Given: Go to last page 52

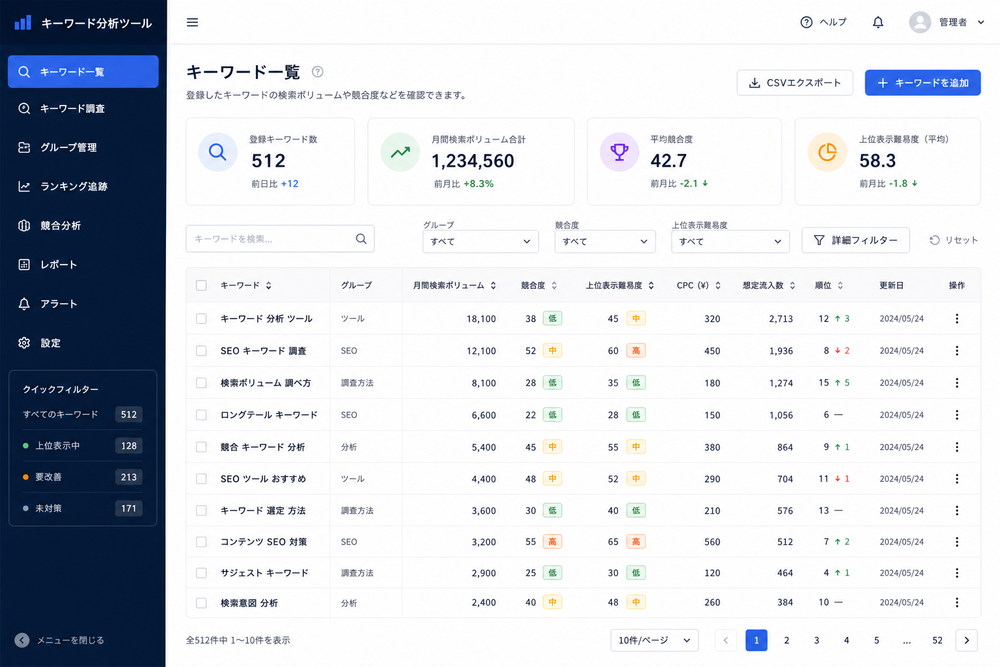Looking at the screenshot, I should [937, 640].
